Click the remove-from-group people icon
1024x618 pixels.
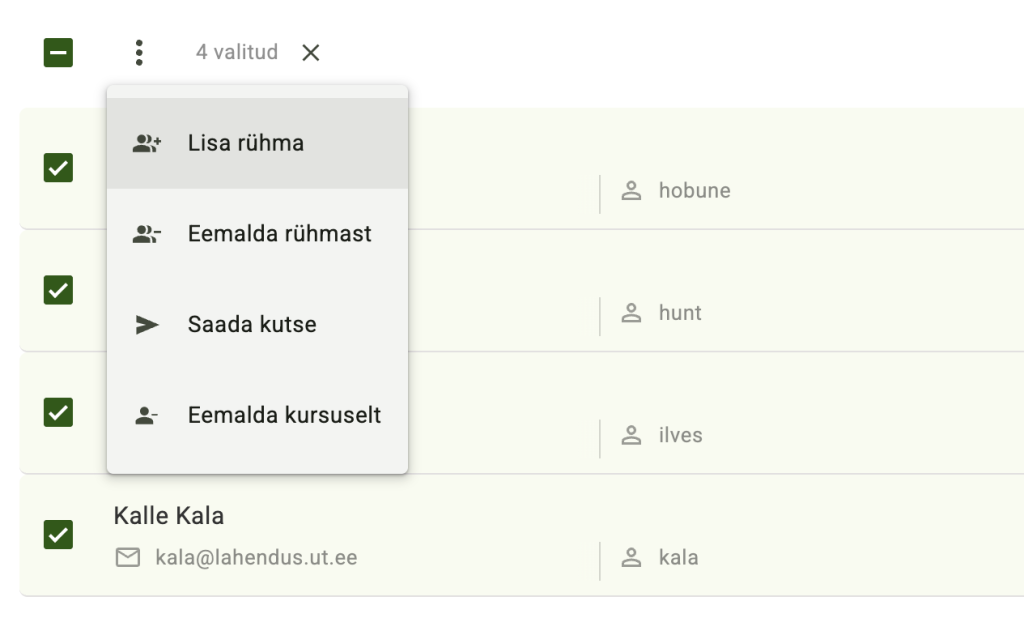[147, 234]
